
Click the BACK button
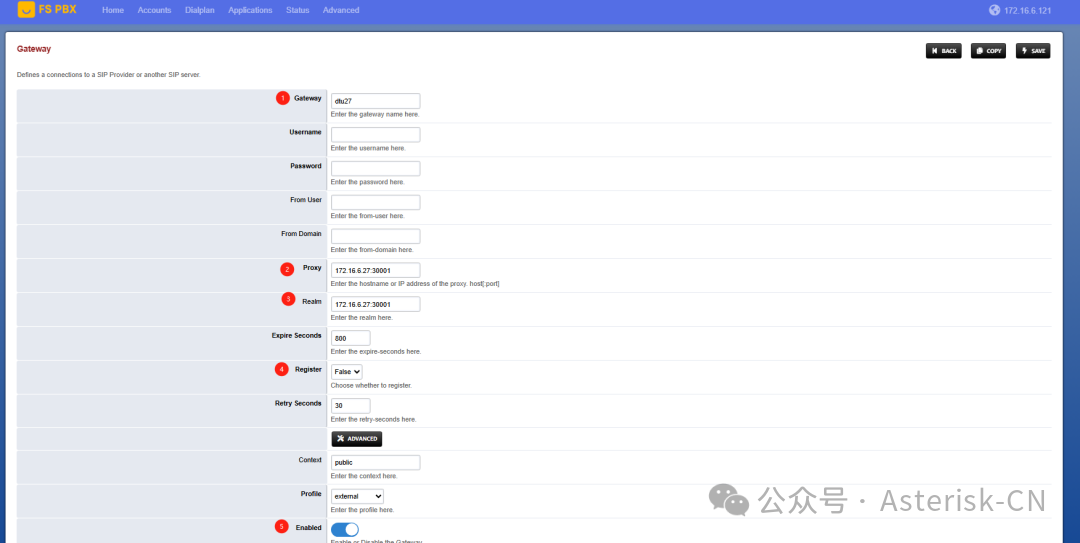click(x=944, y=51)
